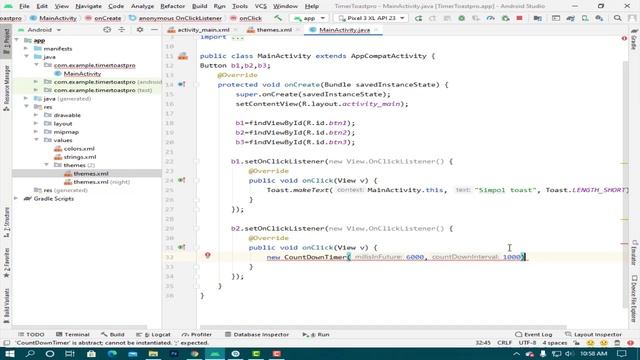
Task: Click the Run app icon in toolbar
Action: (418, 18)
